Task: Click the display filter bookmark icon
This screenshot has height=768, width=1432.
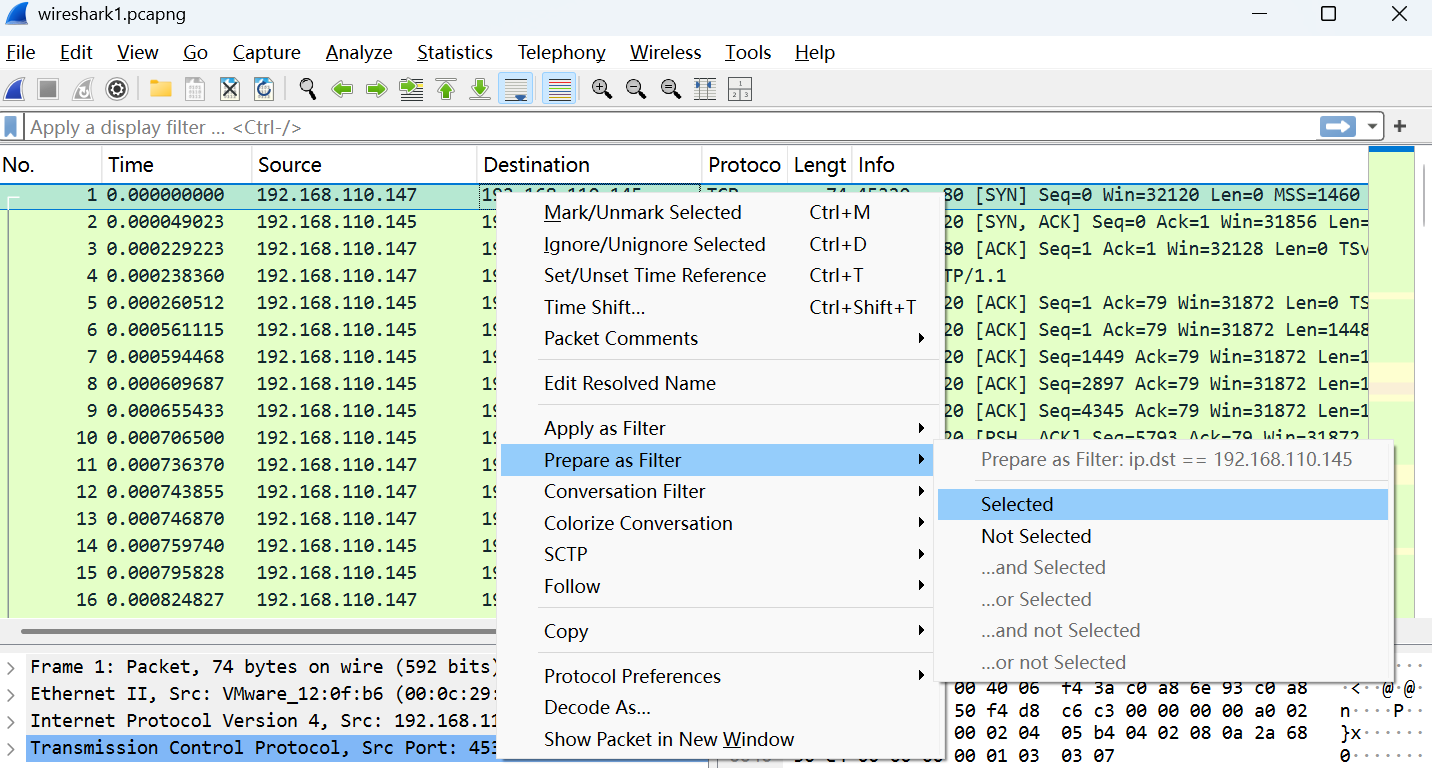Action: [11, 127]
